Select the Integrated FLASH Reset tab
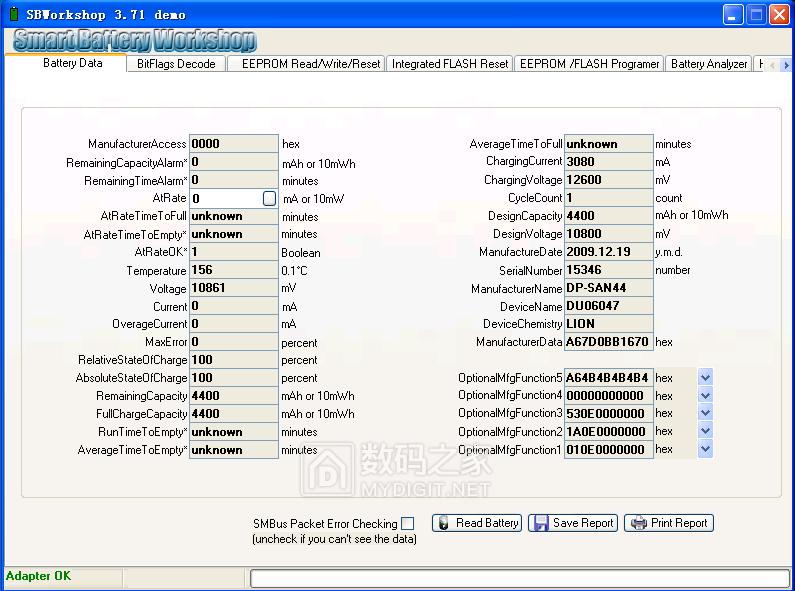795x591 pixels. [450, 64]
